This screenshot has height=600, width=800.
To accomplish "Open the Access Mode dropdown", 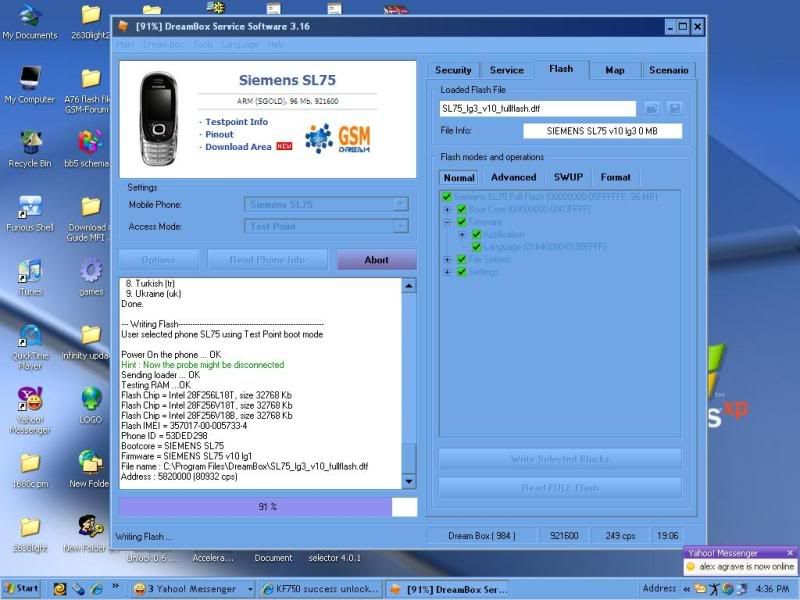I will (402, 226).
